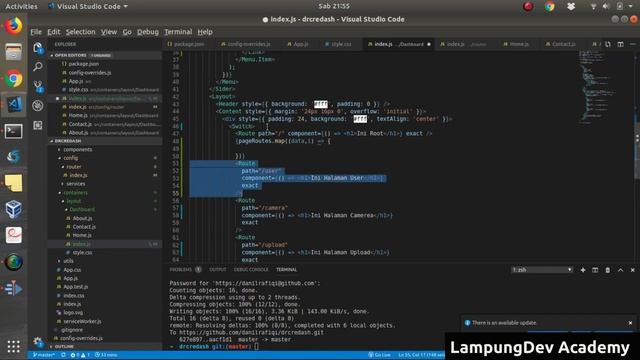This screenshot has height=360, width=640.
Task: Open Sticky Notes in the dock
Action: (13, 183)
